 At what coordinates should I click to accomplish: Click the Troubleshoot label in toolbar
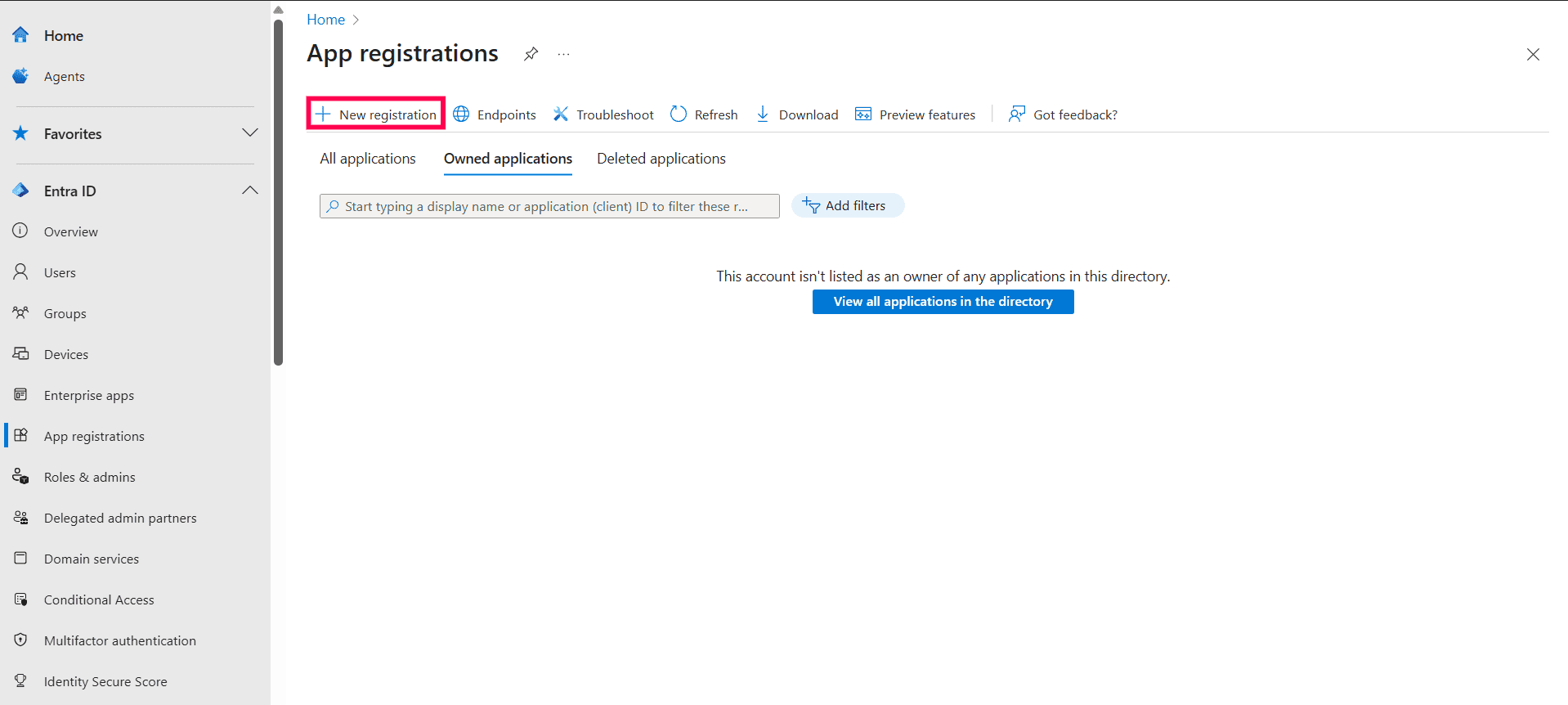615,115
